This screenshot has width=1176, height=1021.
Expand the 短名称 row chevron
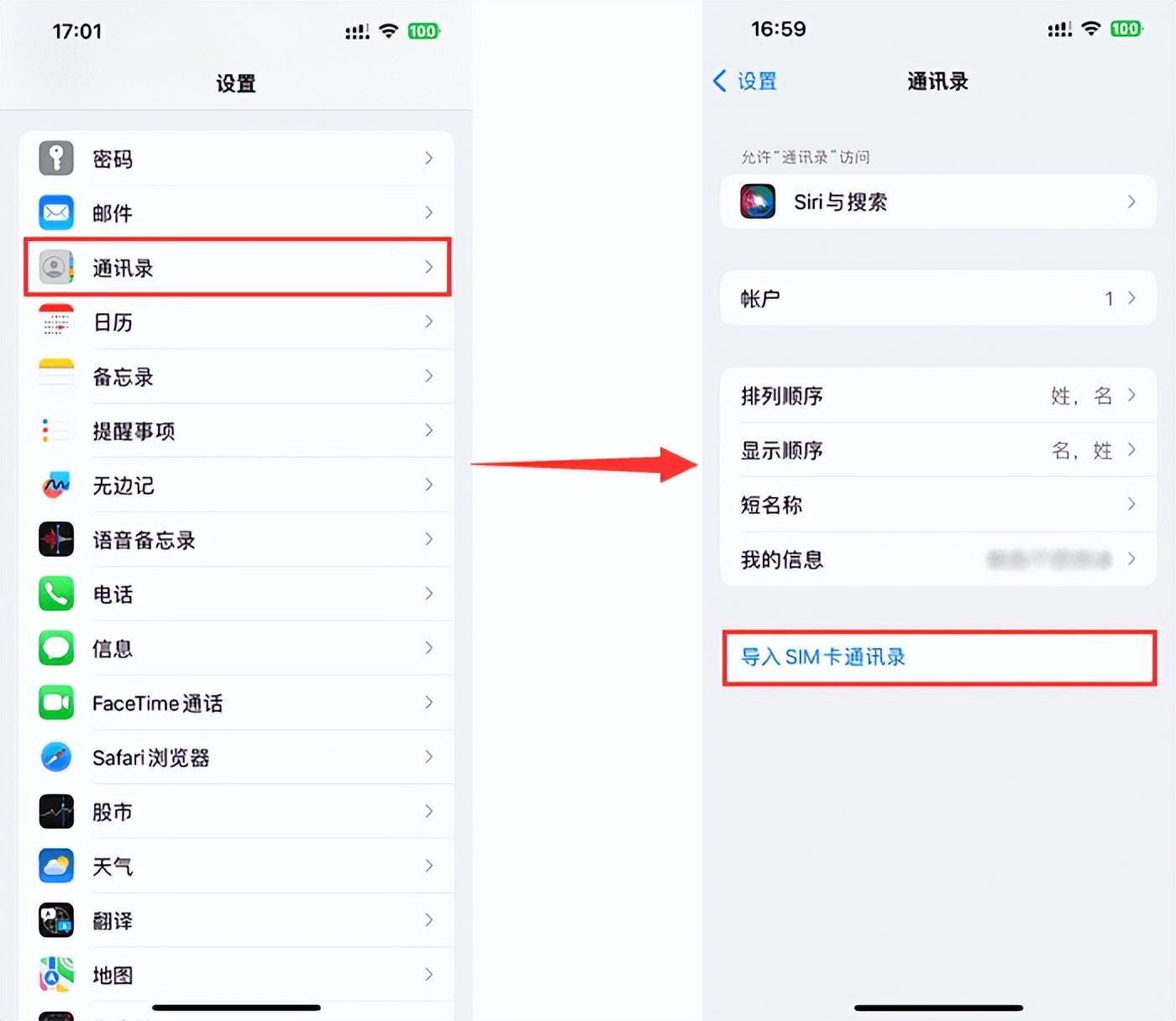click(x=1131, y=504)
